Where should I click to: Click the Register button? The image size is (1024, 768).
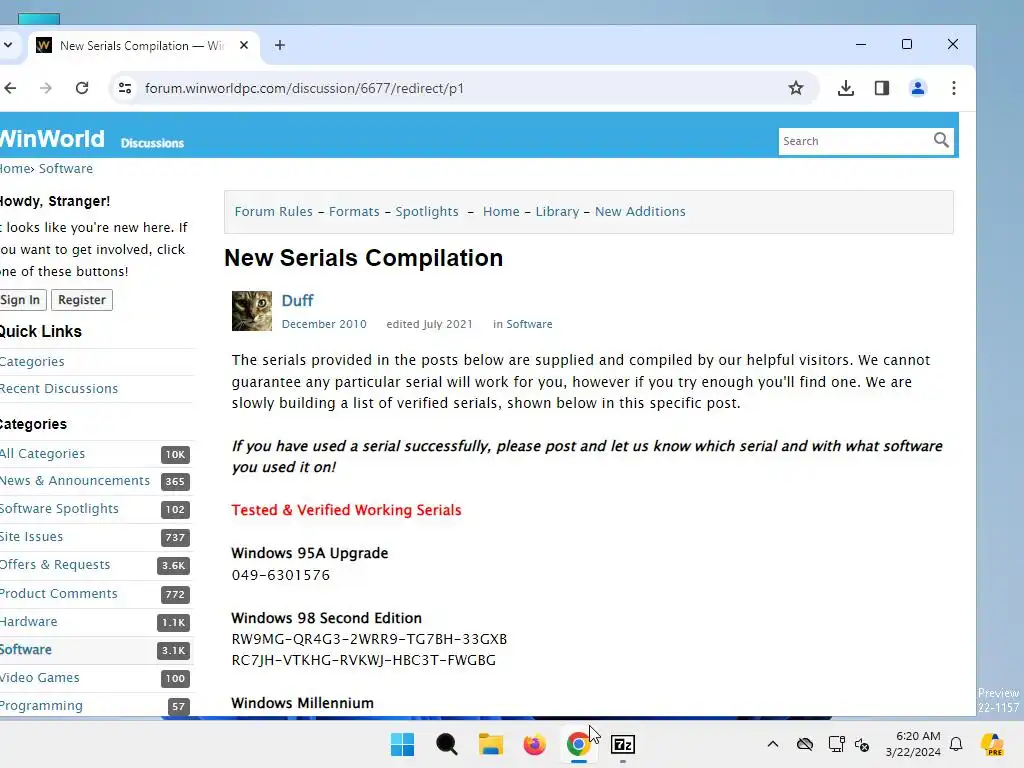point(82,300)
